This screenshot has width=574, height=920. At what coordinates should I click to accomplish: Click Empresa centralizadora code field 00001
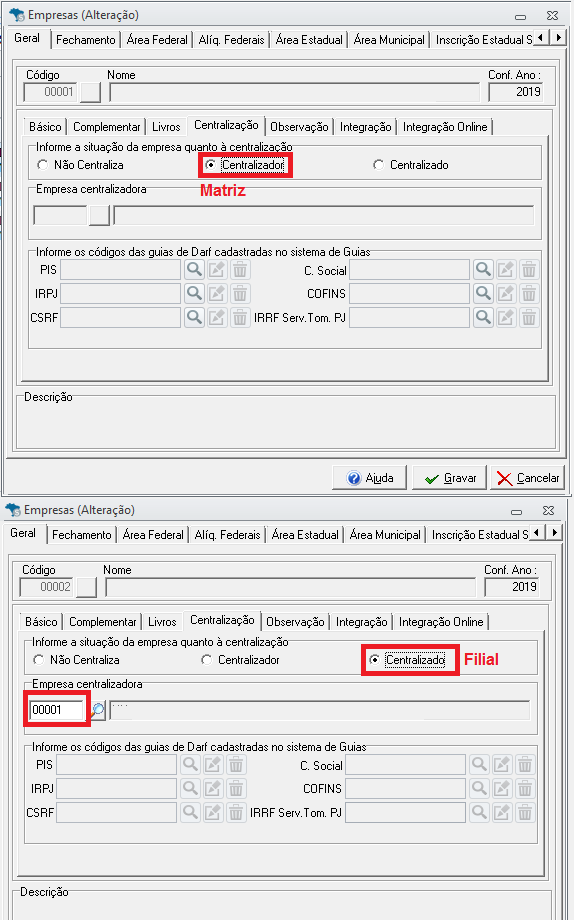coord(57,710)
